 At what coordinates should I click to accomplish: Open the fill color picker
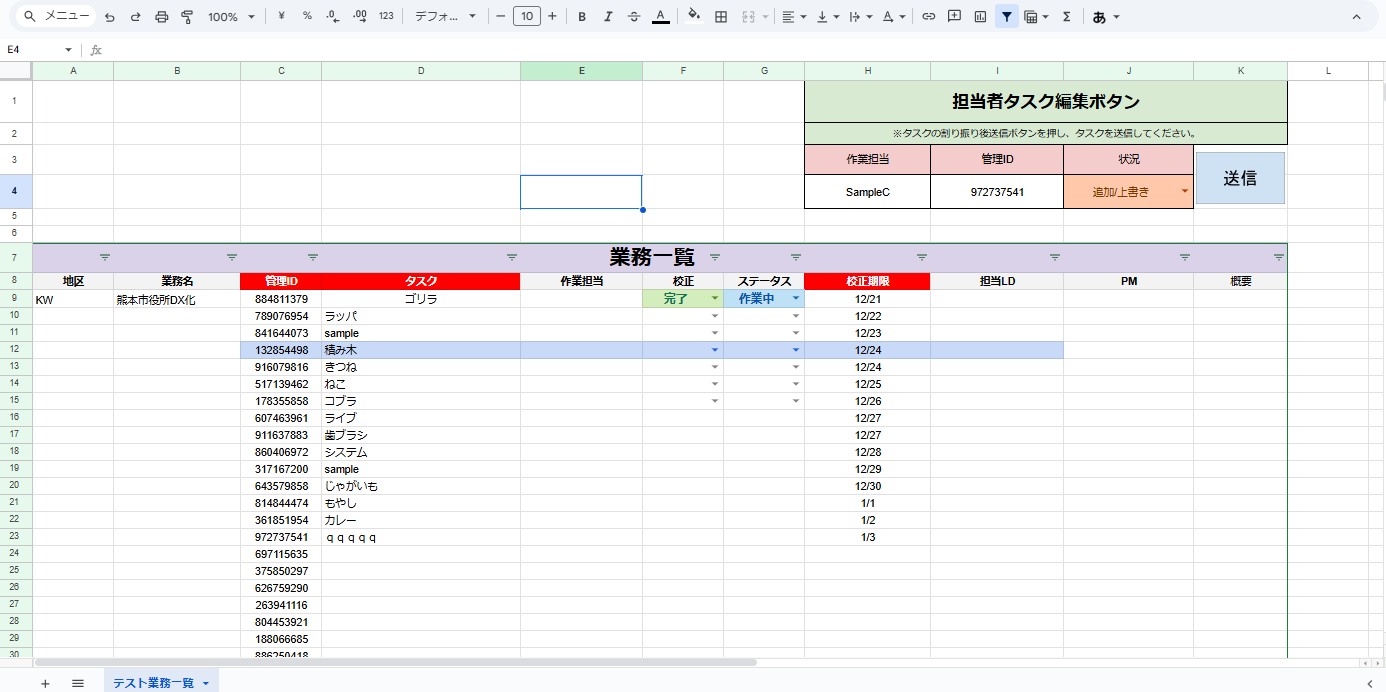tap(694, 17)
